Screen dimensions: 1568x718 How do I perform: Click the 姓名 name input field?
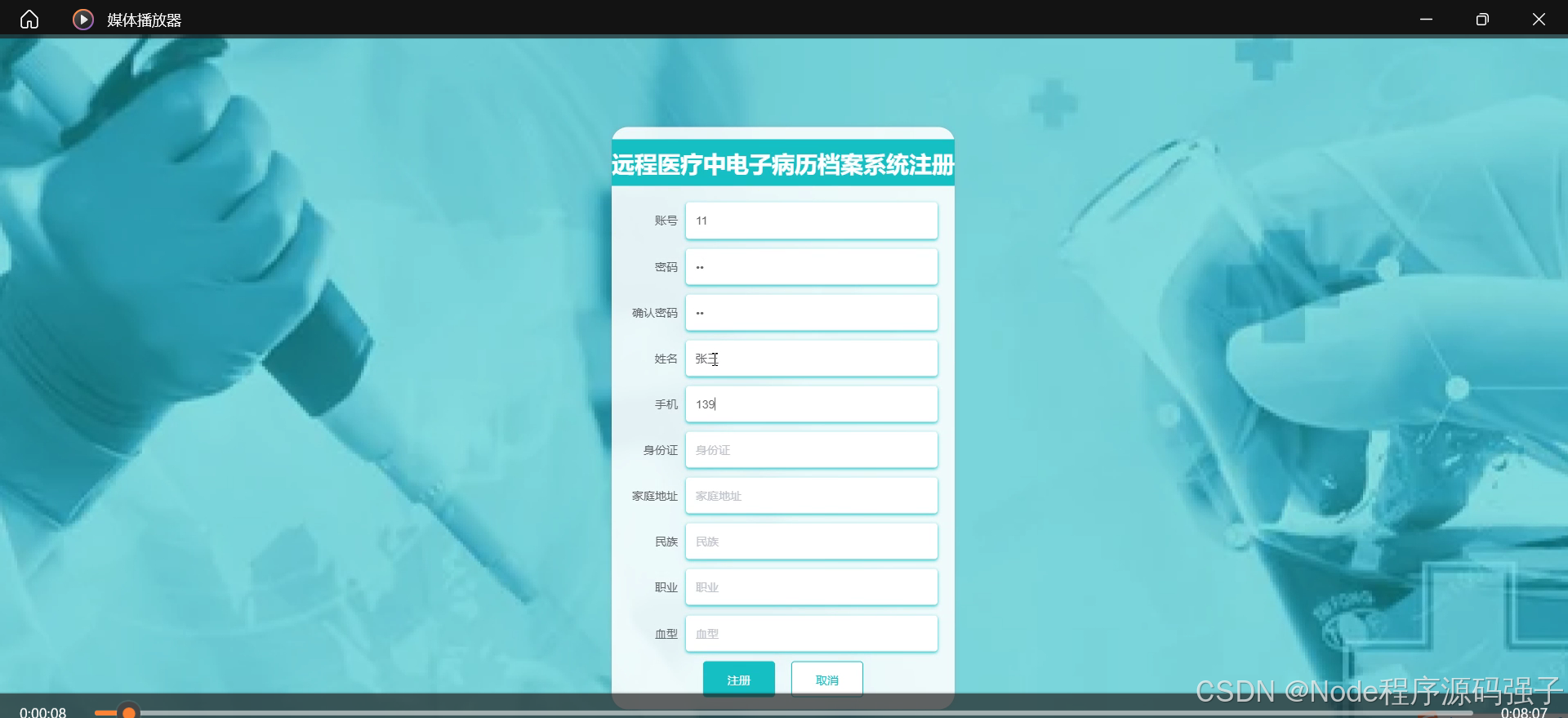coord(811,358)
